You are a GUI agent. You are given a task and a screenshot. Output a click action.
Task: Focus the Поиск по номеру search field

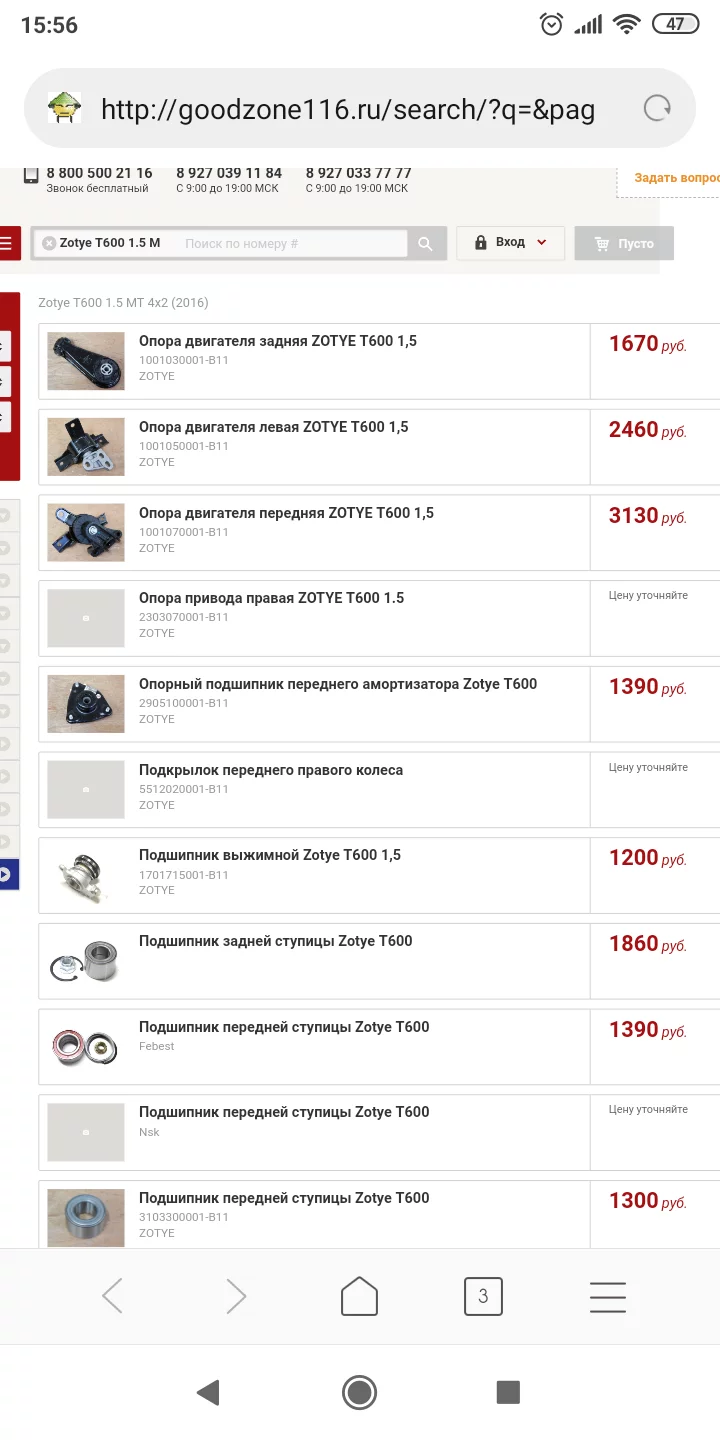(292, 243)
